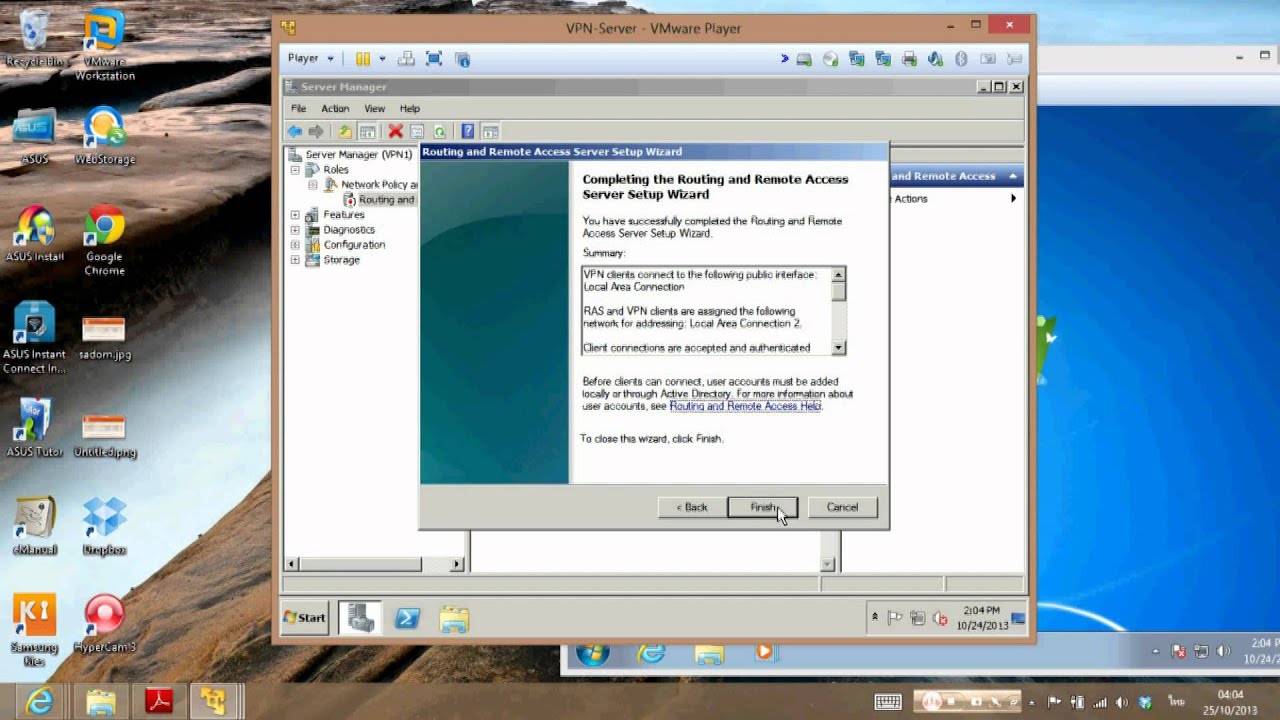Screen dimensions: 1280x720
Task: Open the Routing and Remote Access Help link
Action: point(745,406)
